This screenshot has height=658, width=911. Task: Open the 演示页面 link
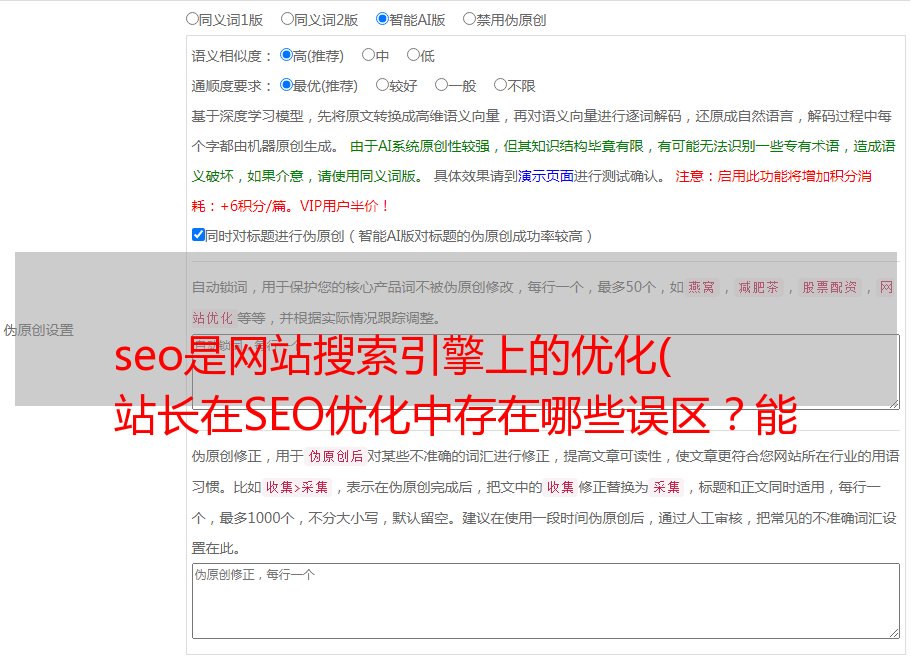pyautogui.click(x=546, y=176)
